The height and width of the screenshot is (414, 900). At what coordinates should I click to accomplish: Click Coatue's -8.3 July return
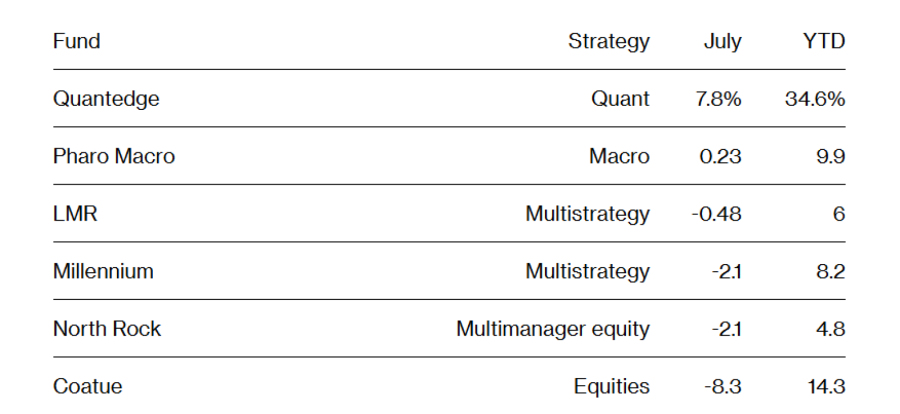pos(723,386)
